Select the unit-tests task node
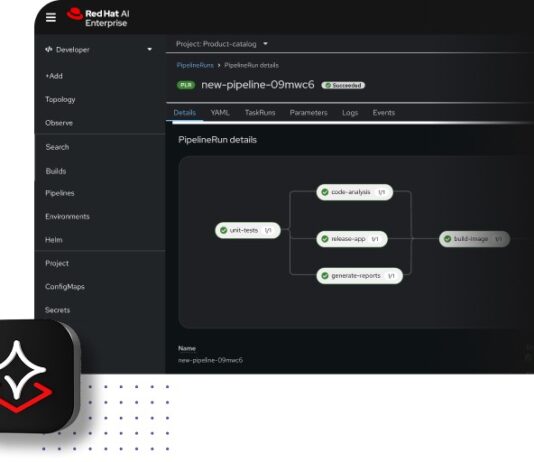 [248, 230]
